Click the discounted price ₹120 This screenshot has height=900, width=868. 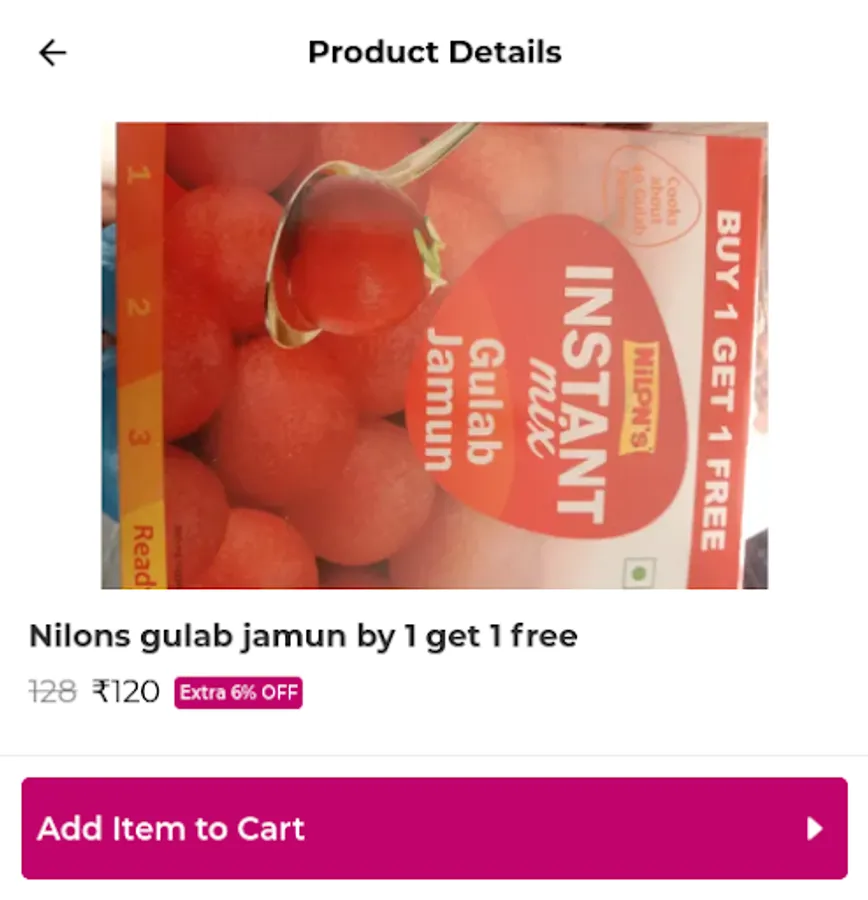[x=126, y=691]
